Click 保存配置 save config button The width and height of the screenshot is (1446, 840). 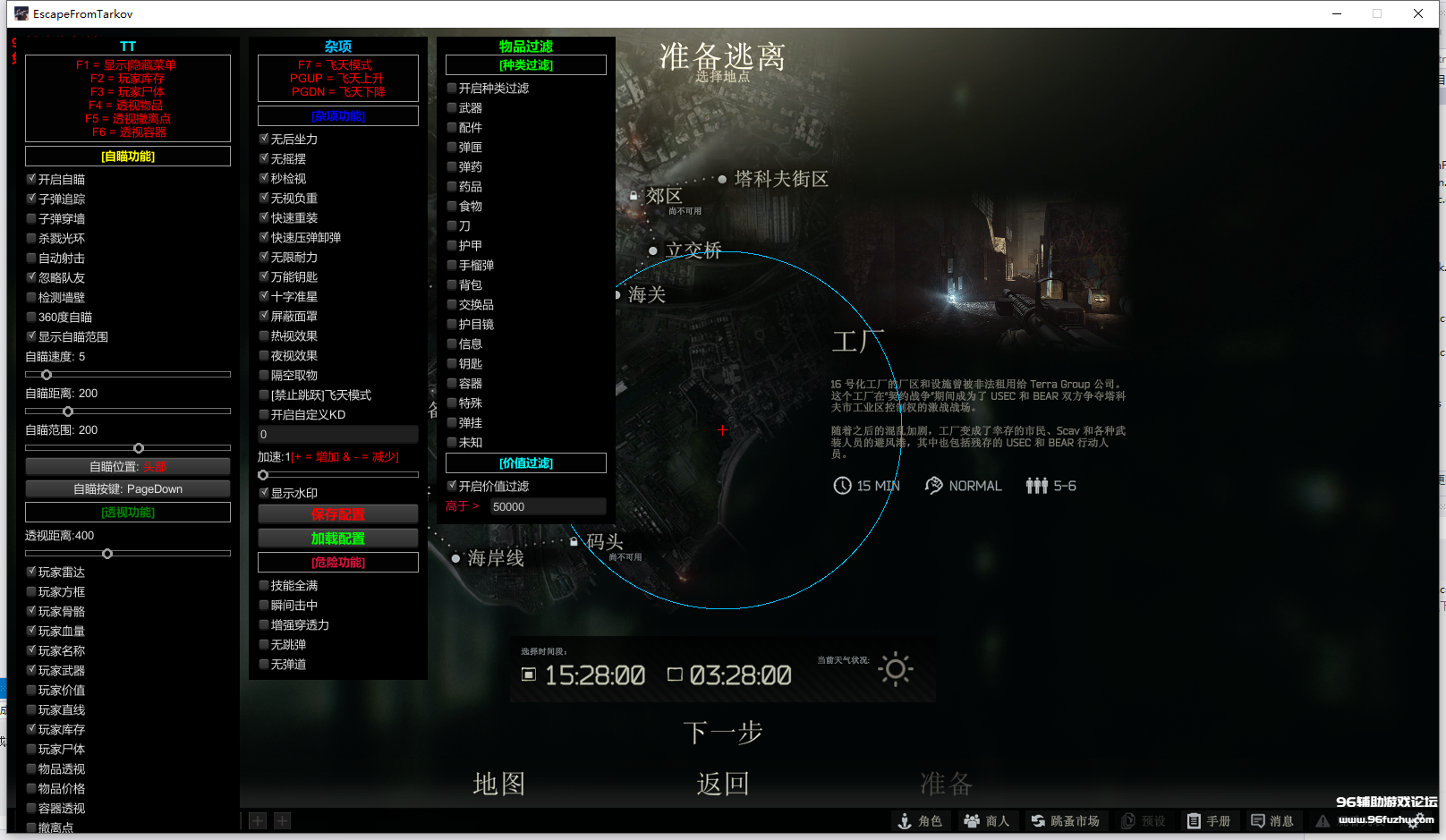click(338, 514)
